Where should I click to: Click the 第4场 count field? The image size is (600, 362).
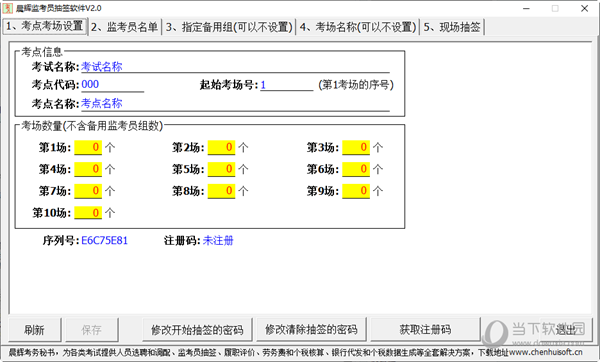point(88,169)
